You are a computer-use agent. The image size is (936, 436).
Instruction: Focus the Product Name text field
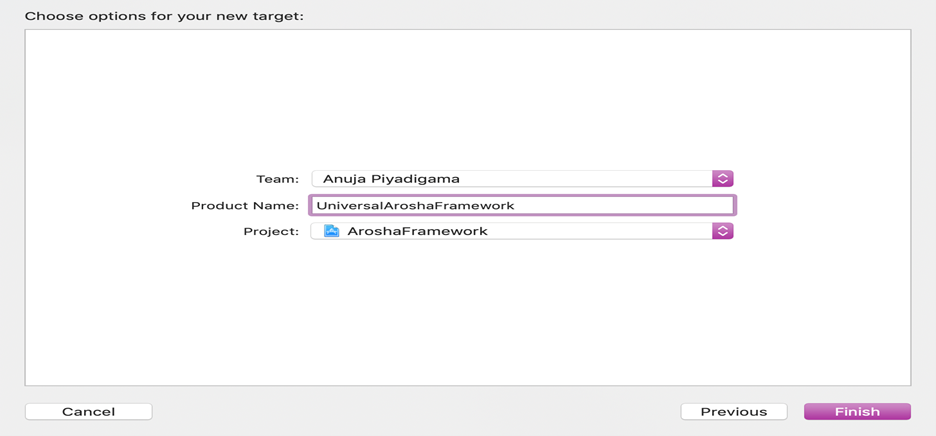(x=522, y=205)
